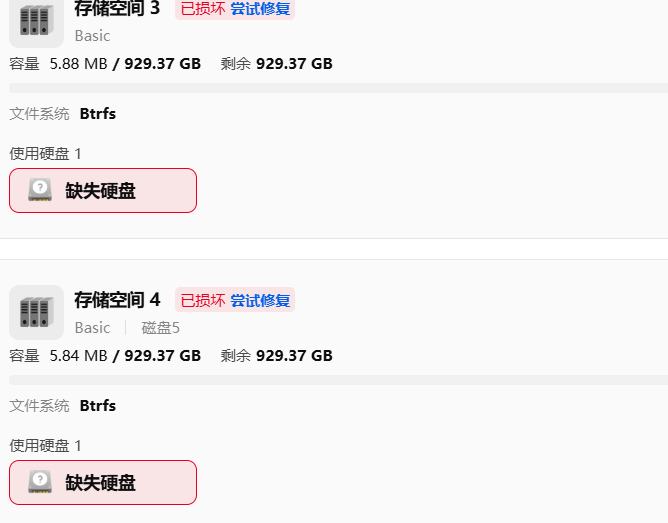Click the Basic type label of 存储空间 4
Image resolution: width=668 pixels, height=523 pixels.
click(92, 327)
